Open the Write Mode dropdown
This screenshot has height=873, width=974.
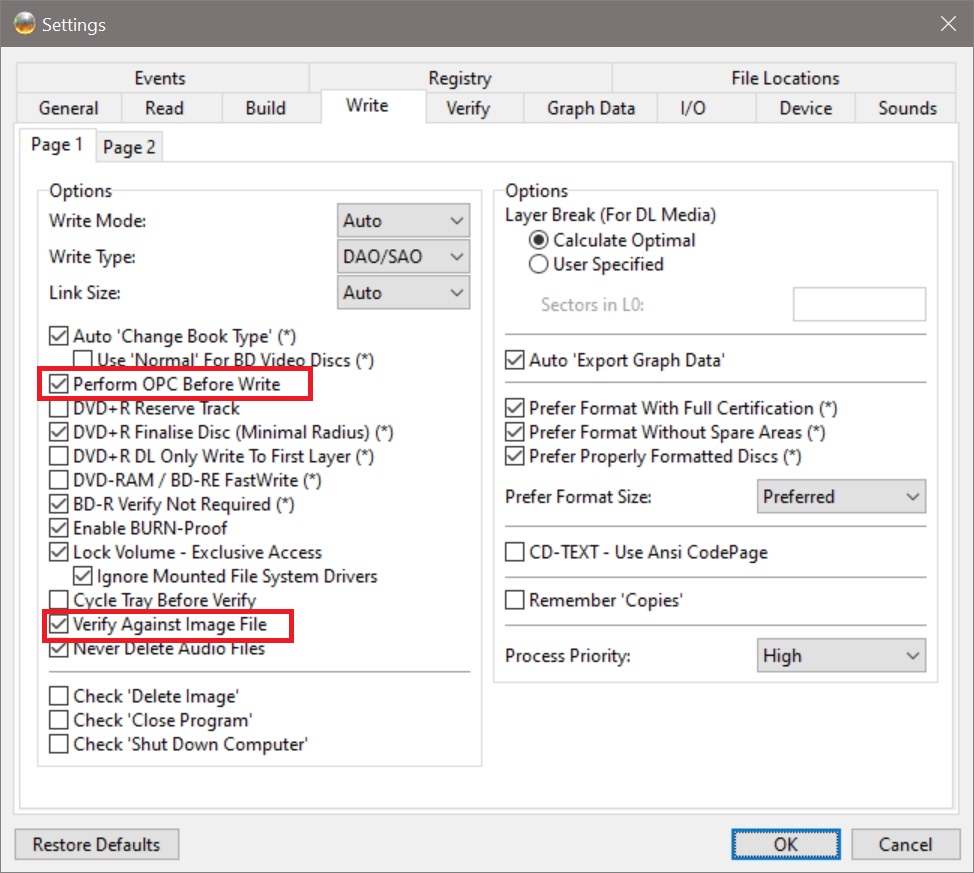tap(403, 221)
